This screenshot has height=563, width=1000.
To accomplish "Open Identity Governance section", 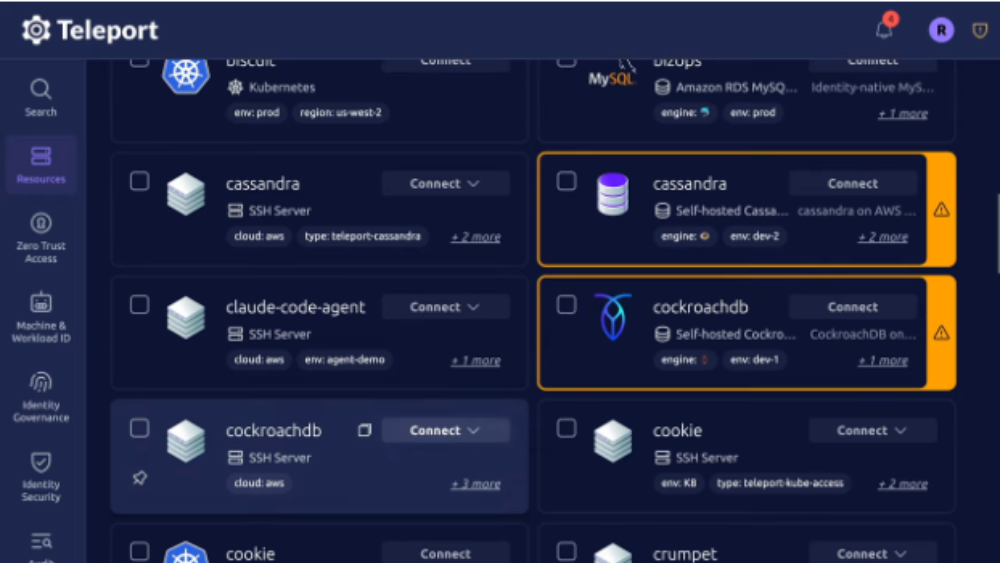I will [41, 397].
